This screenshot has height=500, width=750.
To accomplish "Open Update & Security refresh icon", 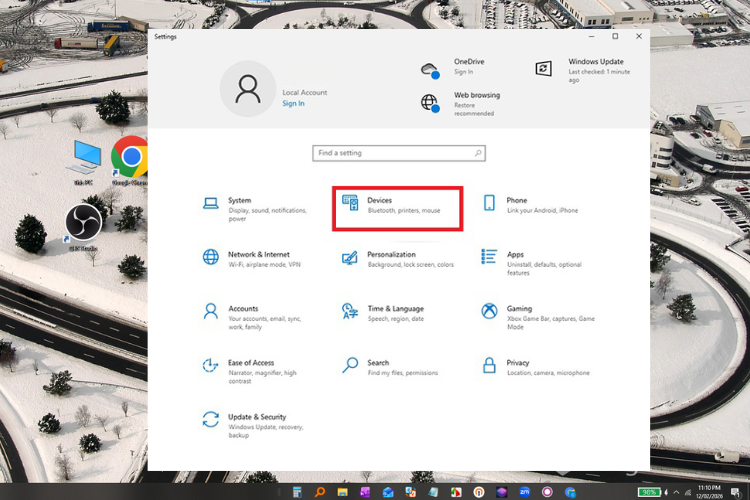I will pyautogui.click(x=210, y=420).
